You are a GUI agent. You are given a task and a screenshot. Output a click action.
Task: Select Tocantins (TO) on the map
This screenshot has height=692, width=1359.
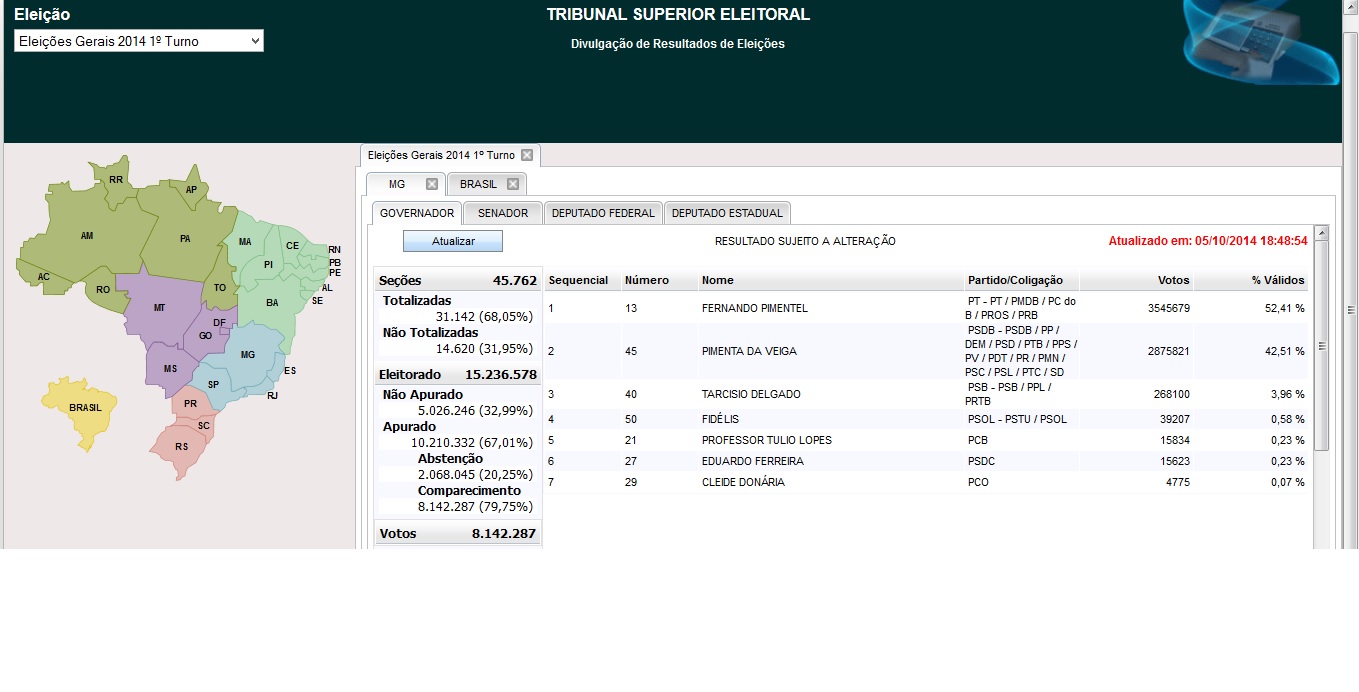pyautogui.click(x=220, y=288)
